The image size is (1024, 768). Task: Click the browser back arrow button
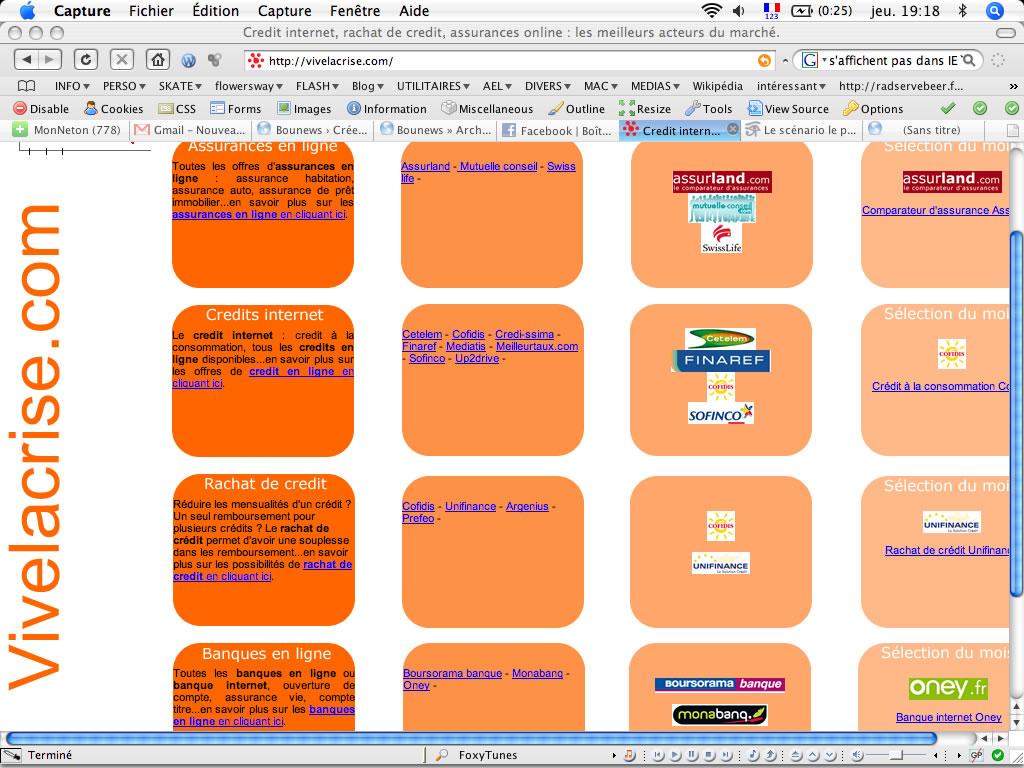coord(27,60)
